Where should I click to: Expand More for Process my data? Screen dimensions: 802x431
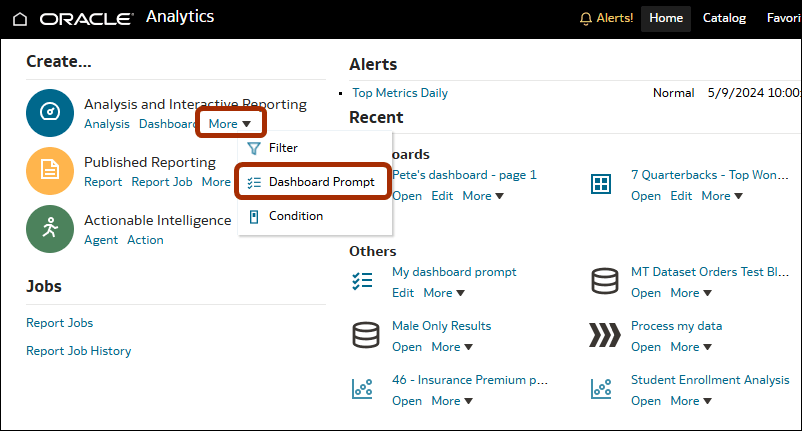tap(691, 347)
